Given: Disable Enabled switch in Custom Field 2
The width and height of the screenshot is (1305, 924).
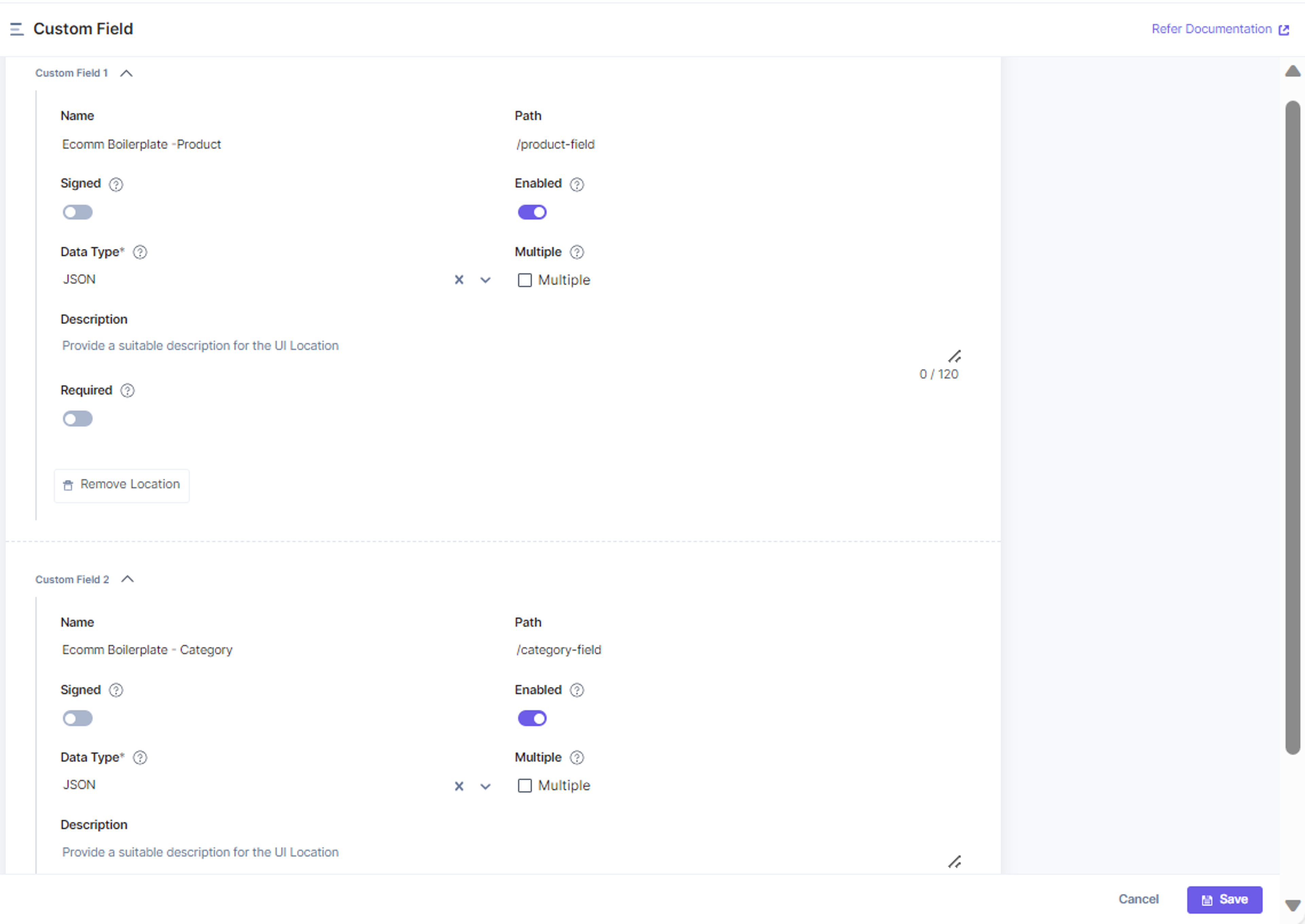Looking at the screenshot, I should pyautogui.click(x=532, y=719).
